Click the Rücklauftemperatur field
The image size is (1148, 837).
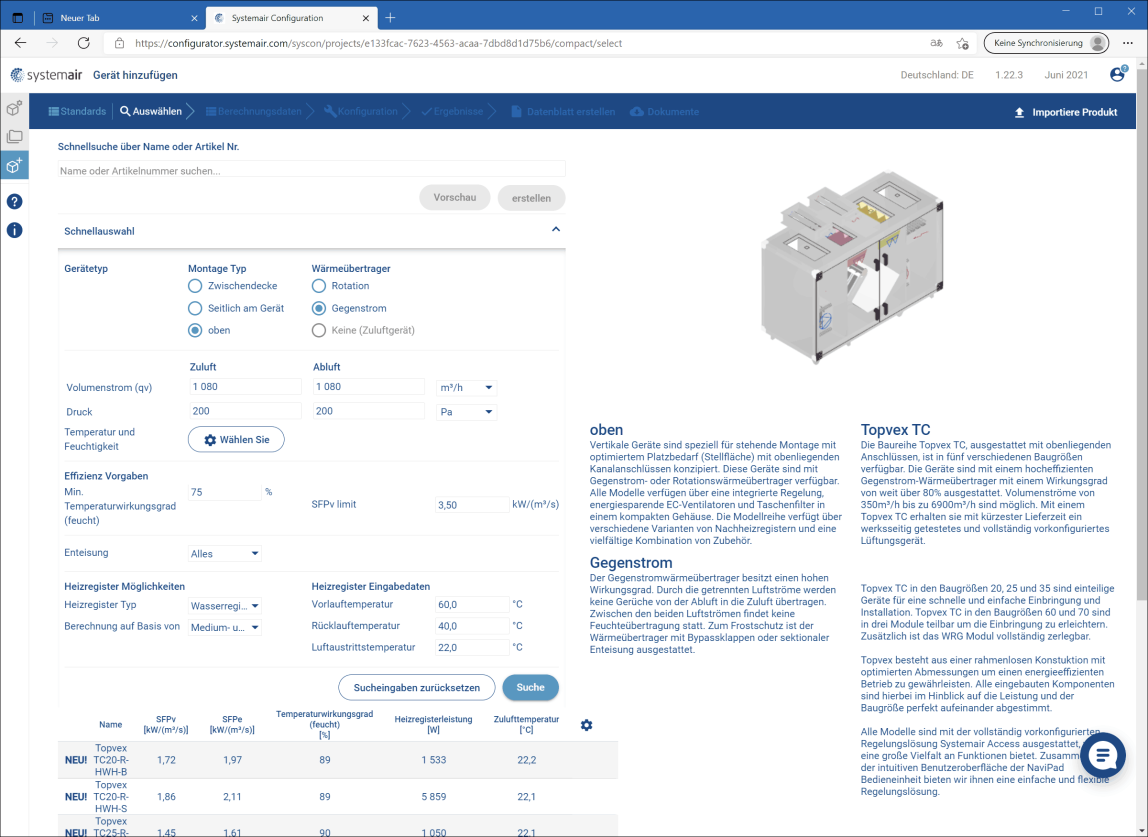[472, 626]
